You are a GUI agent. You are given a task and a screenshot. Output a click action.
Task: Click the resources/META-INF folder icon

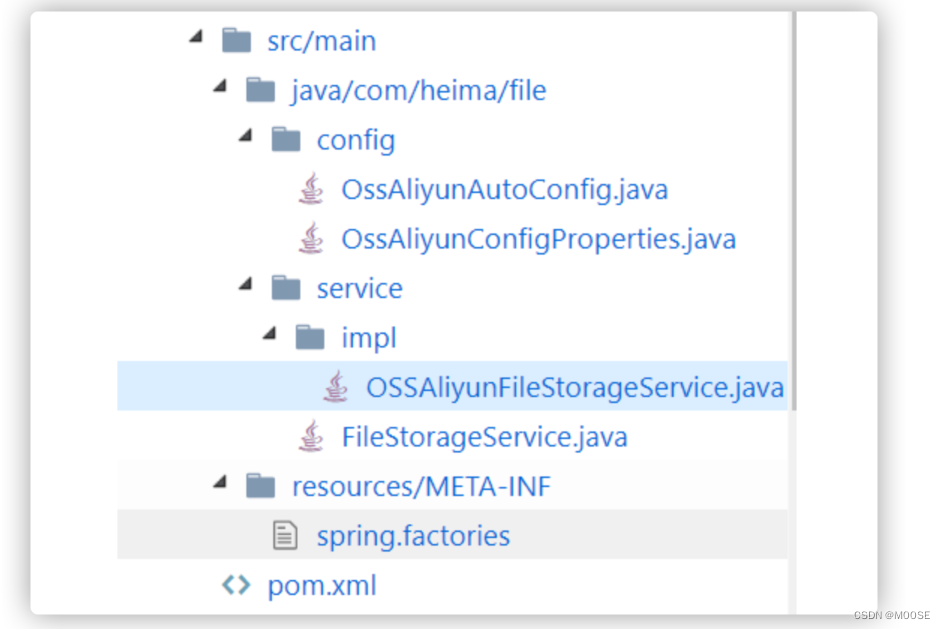coord(261,485)
